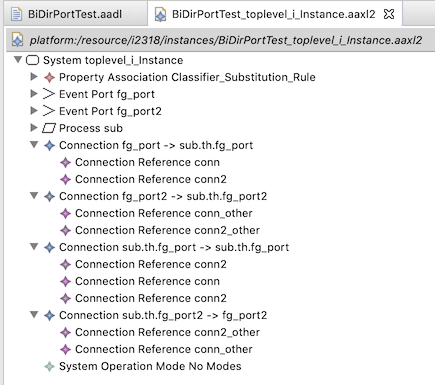Expand the Property Association Classifier_Substitution_Rule node
Viewport: 435px width, 385px height.
(34, 77)
